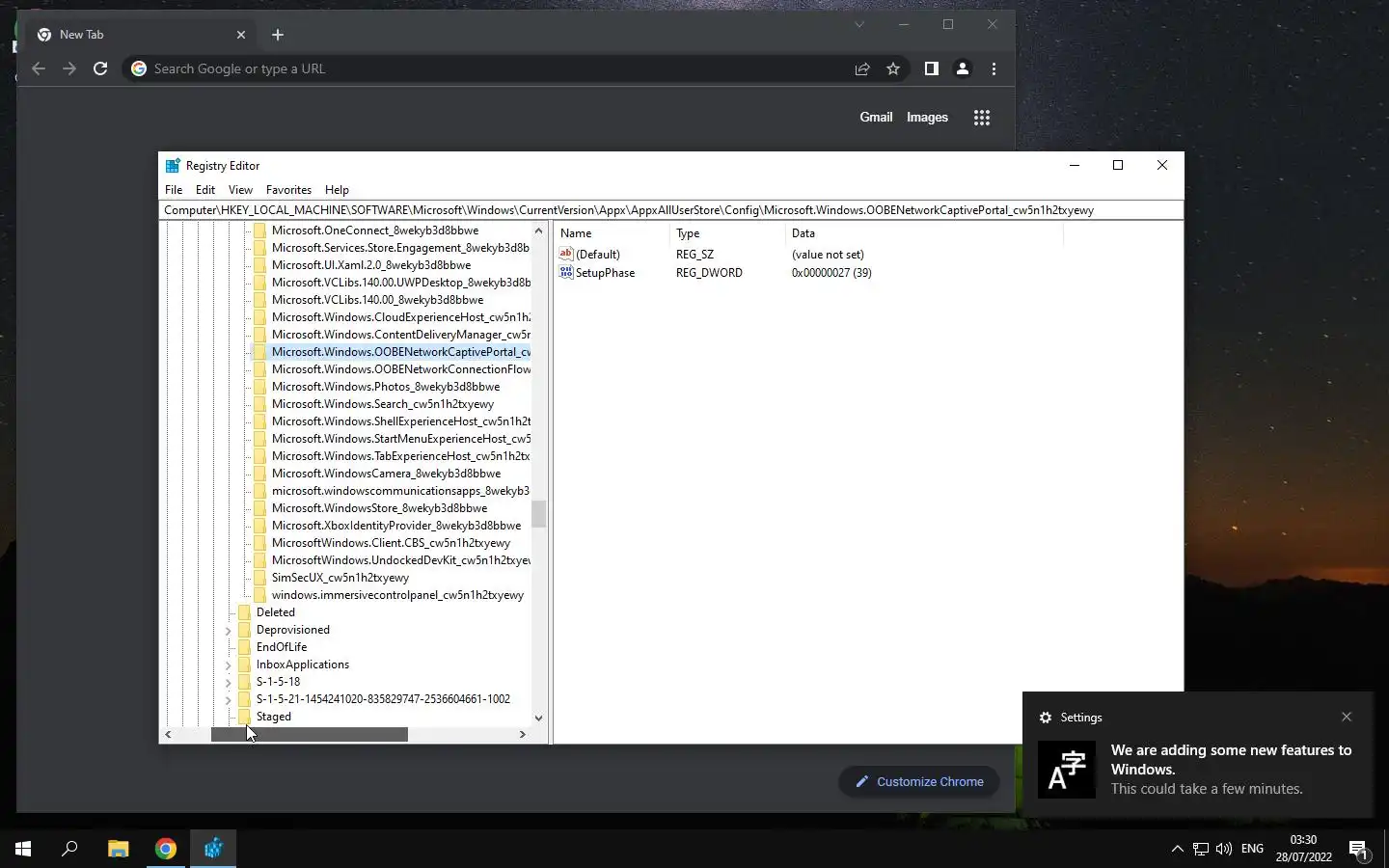Click the tree horizontal scroll left arrow

point(168,735)
